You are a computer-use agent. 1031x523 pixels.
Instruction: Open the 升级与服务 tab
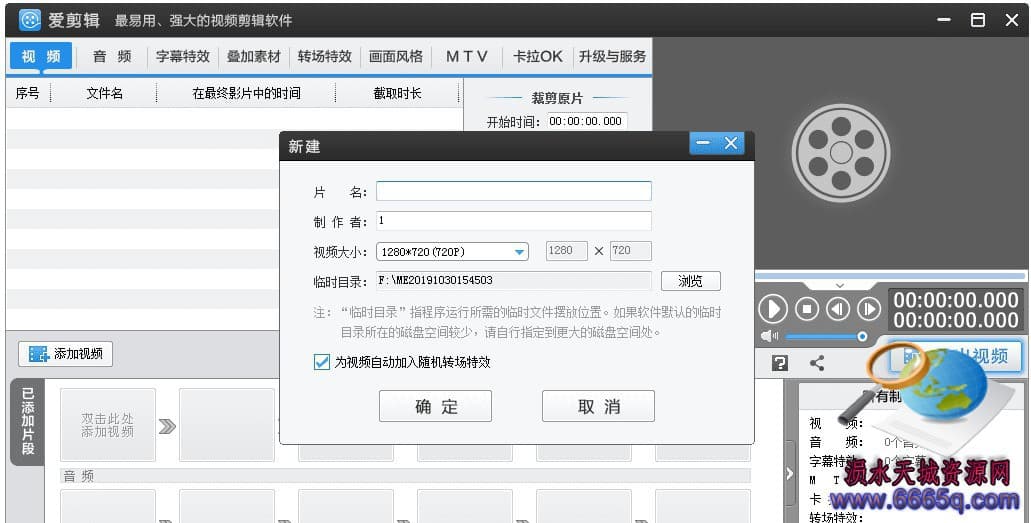pos(613,57)
